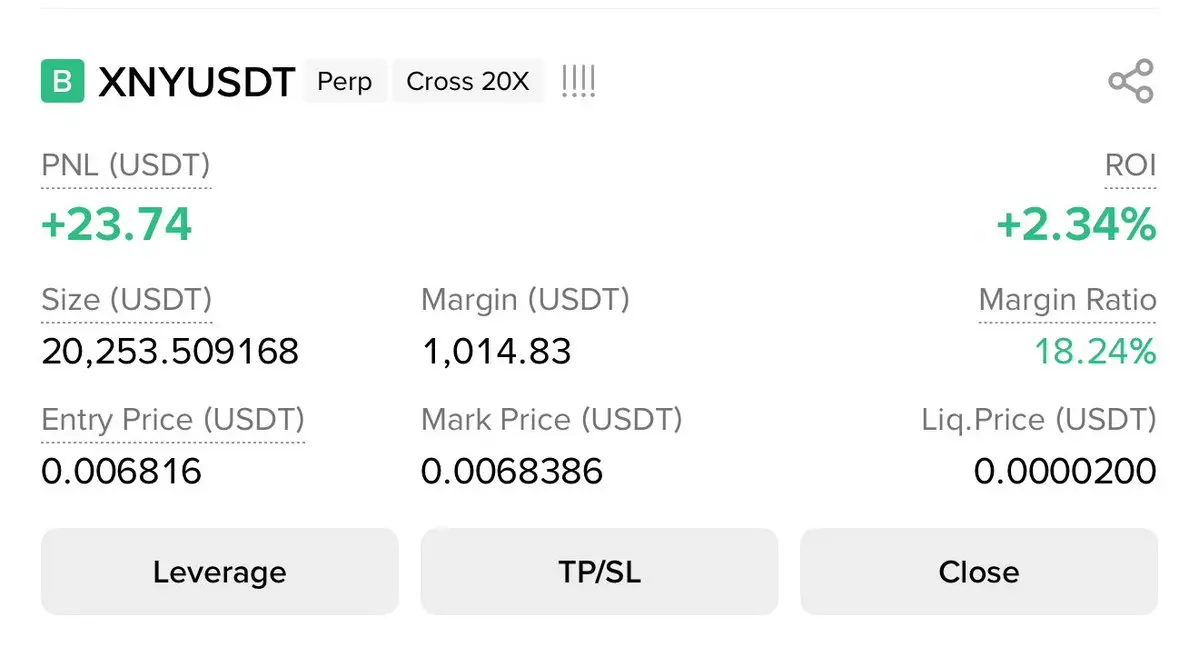This screenshot has width=1199, height=647.
Task: Tap the Entry Price (USDT) label
Action: click(x=173, y=419)
